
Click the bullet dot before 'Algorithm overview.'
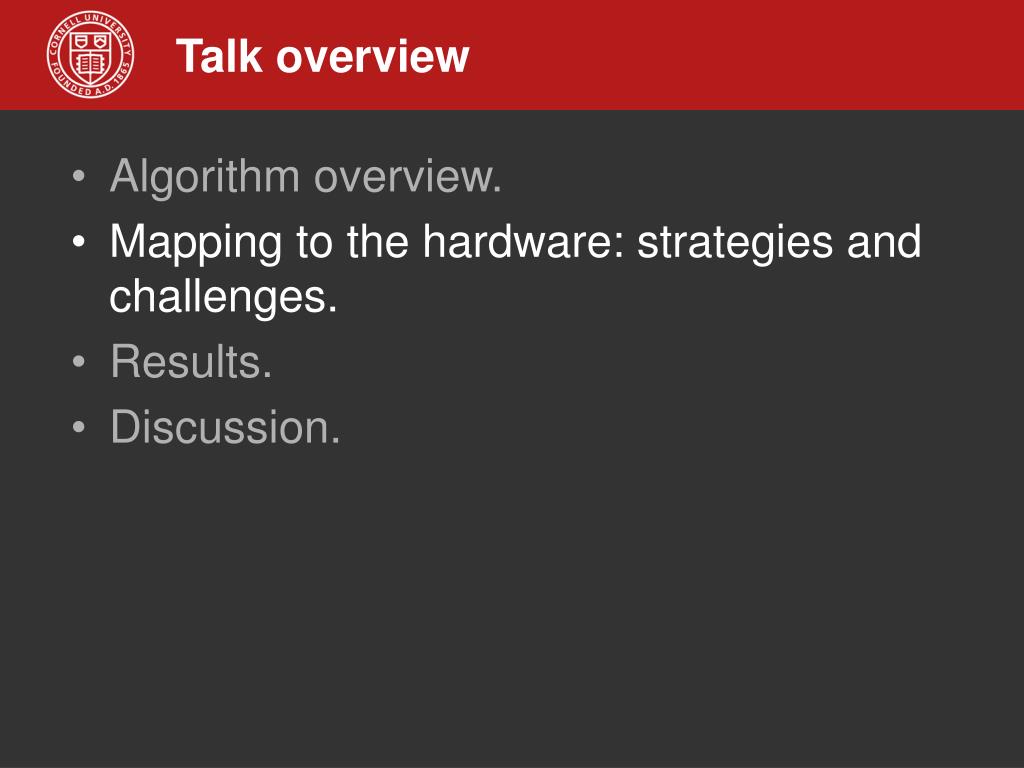click(x=79, y=176)
